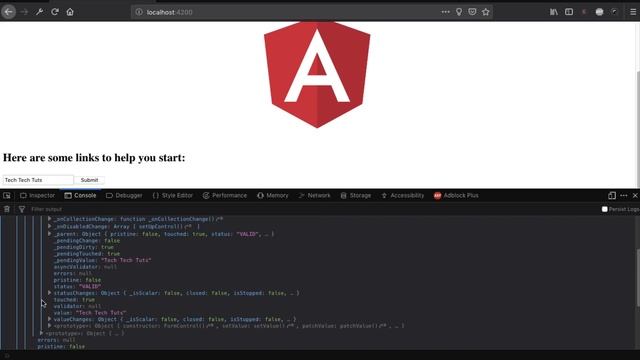Open the Style Editor tab
This screenshot has height=360, width=640.
pyautogui.click(x=173, y=196)
